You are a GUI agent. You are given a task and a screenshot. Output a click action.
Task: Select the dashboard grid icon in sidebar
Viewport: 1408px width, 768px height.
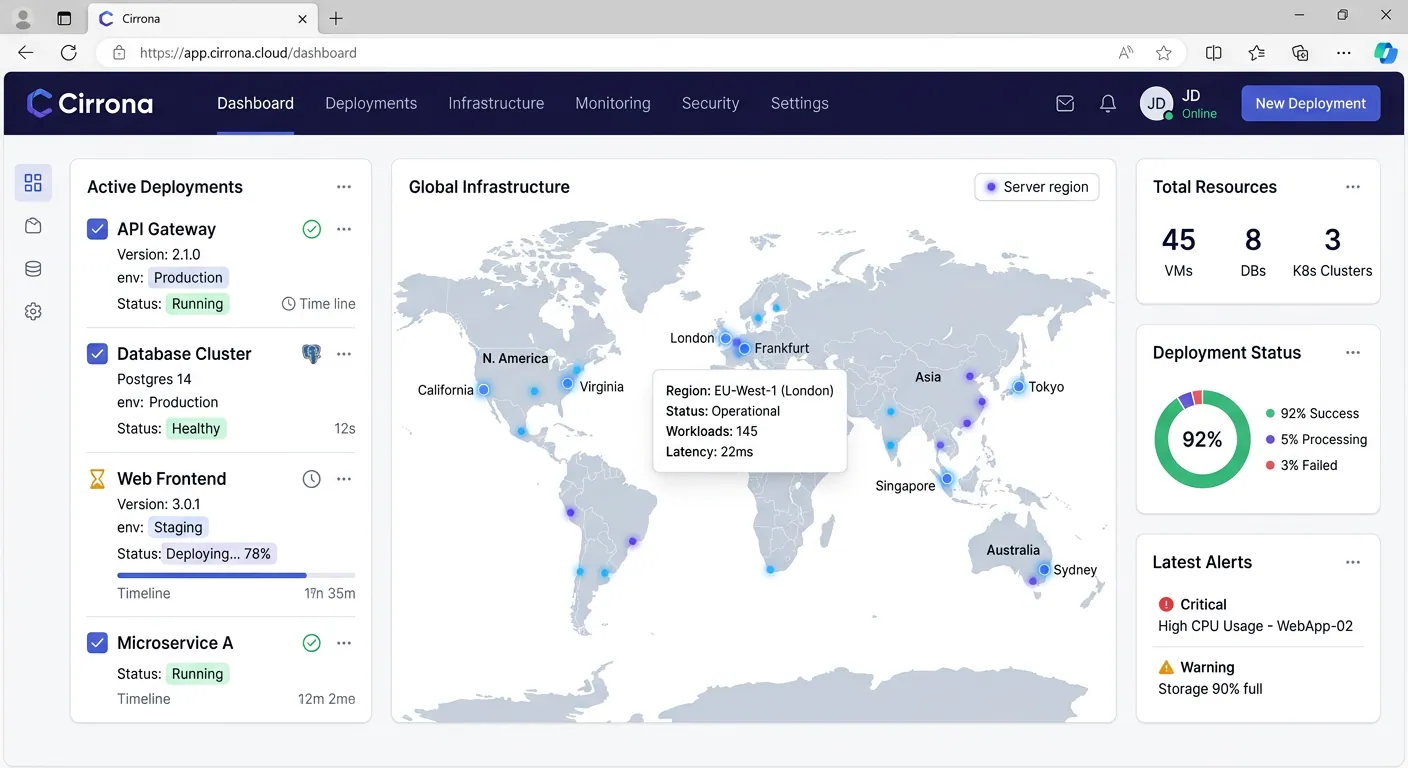[x=33, y=182]
